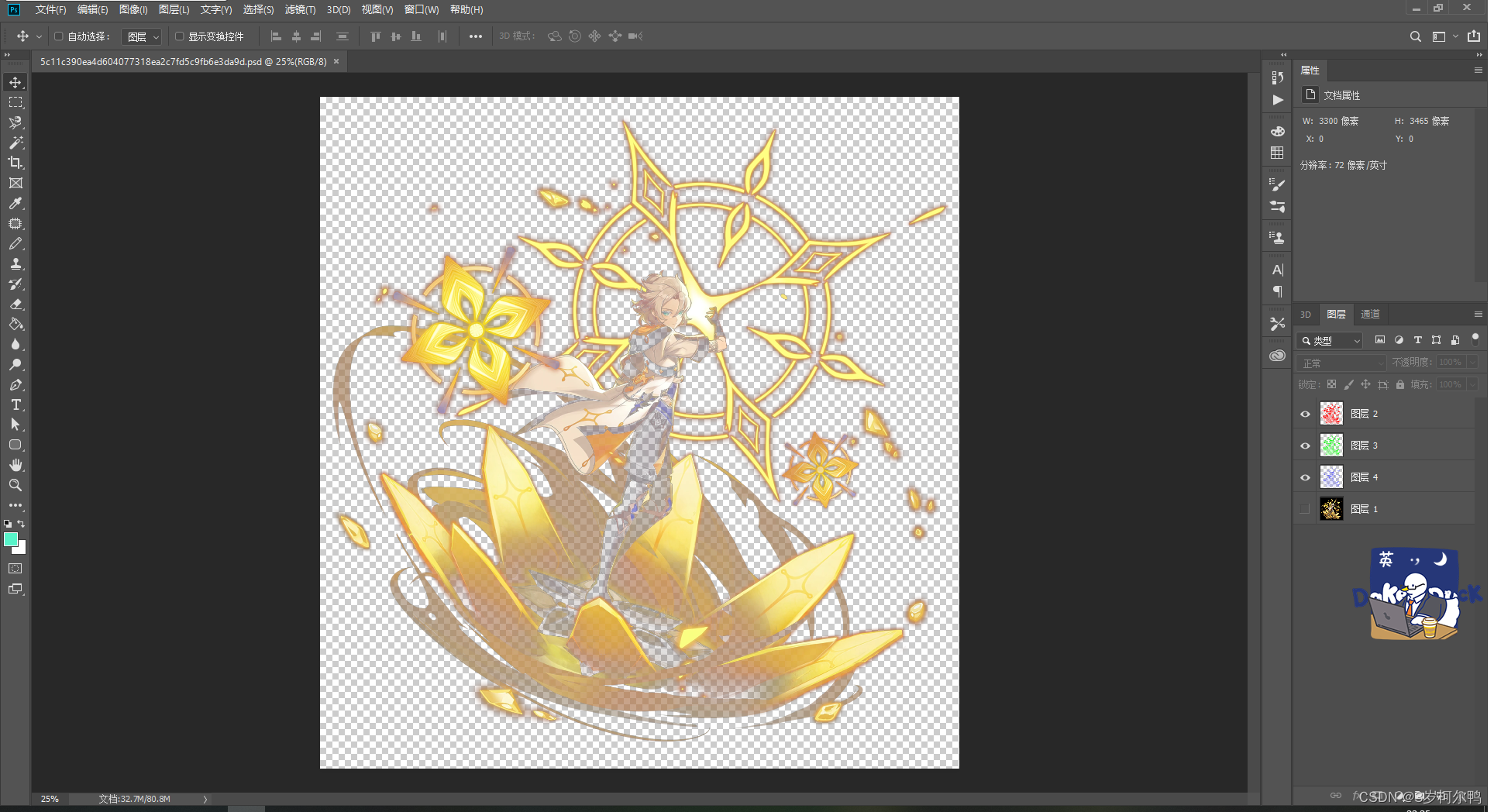The width and height of the screenshot is (1494, 812).
Task: Filter layers by adjustment layer icon
Action: [x=1399, y=340]
